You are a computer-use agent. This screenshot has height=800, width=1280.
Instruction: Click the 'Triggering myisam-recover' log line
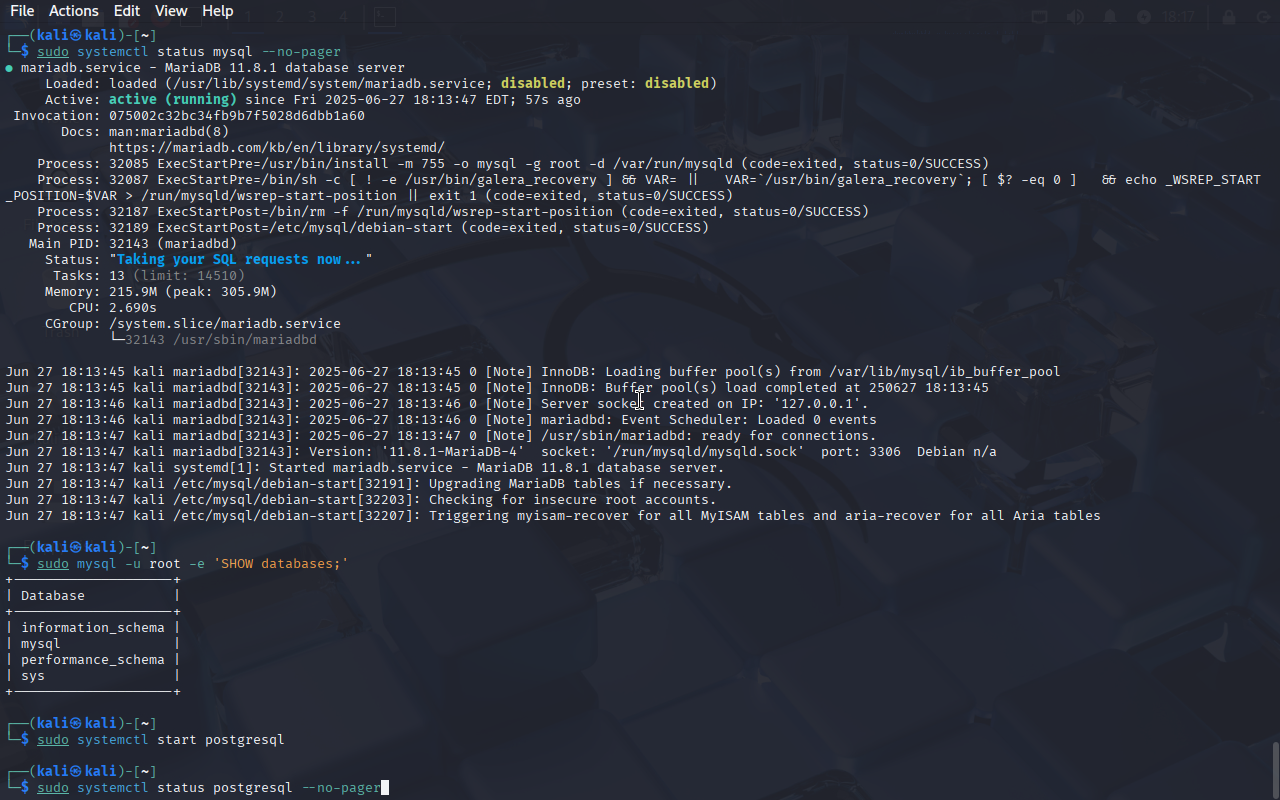(553, 516)
